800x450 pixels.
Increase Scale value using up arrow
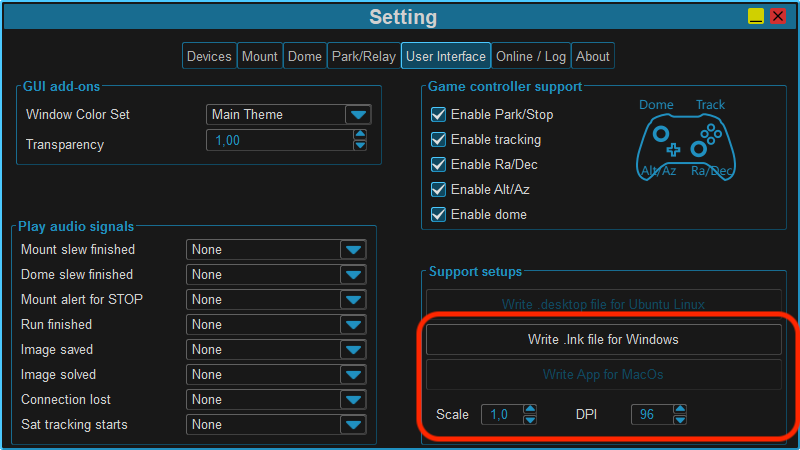(530, 409)
